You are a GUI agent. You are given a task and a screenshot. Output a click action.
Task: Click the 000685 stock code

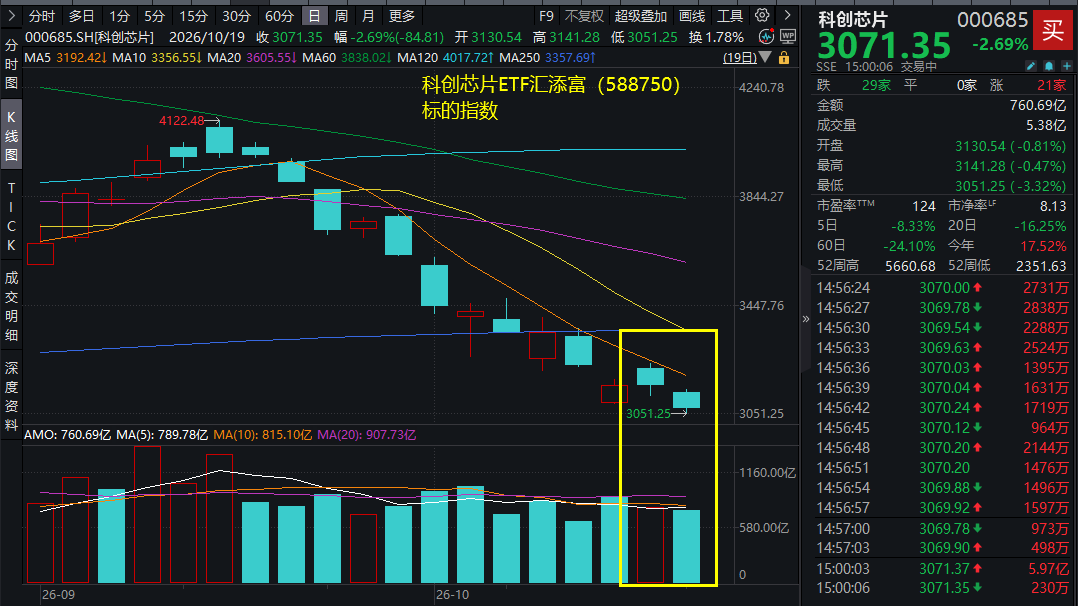[992, 20]
